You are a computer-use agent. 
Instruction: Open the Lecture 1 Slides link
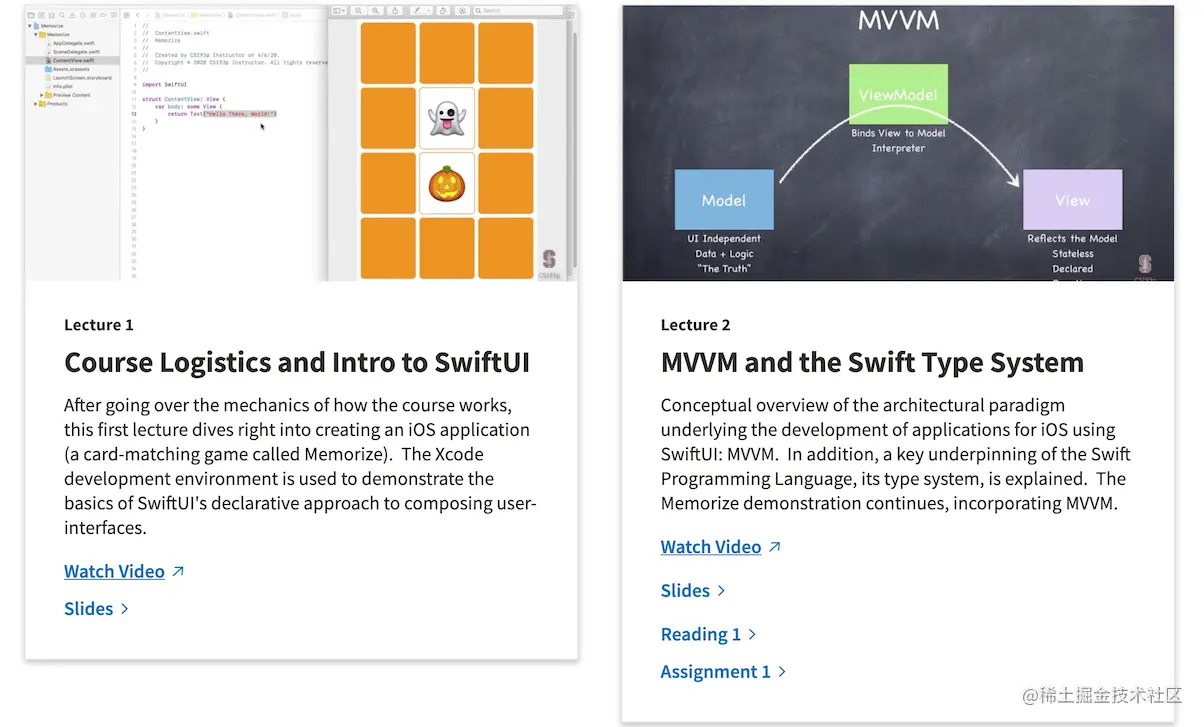[x=88, y=608]
